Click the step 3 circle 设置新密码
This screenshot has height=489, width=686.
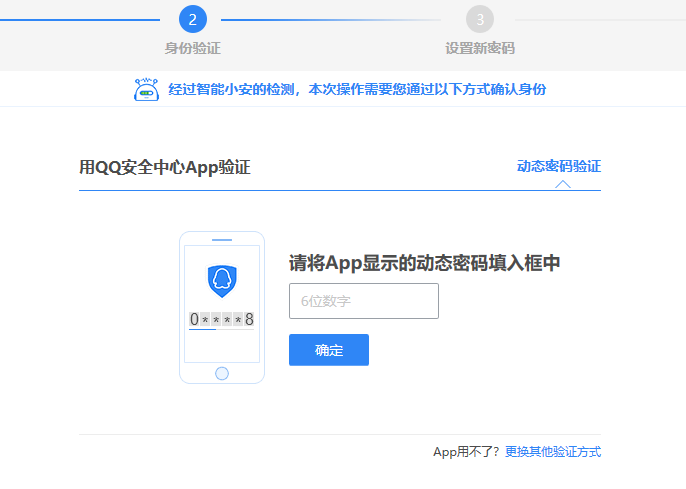click(x=480, y=19)
